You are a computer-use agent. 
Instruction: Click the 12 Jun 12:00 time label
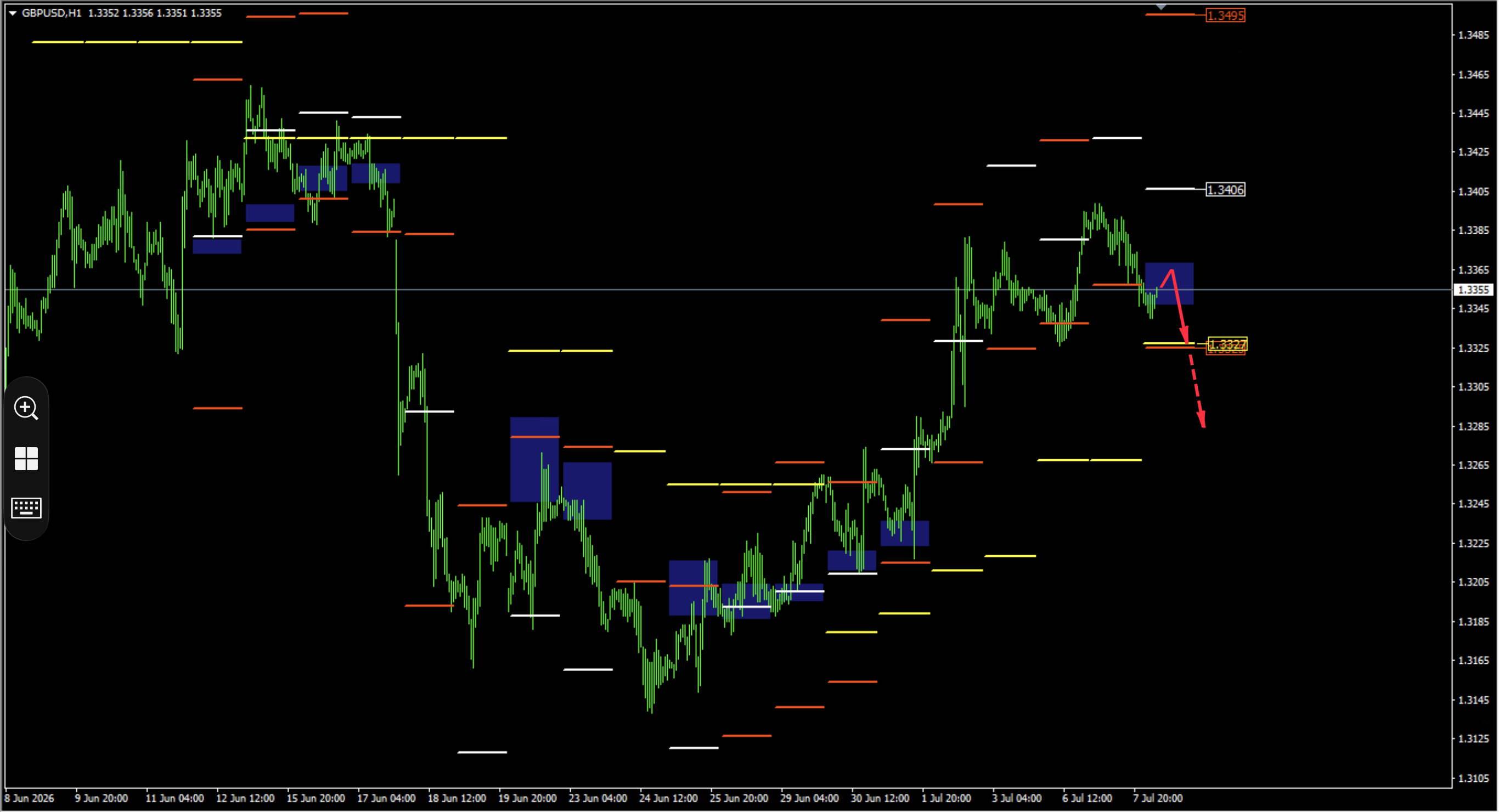click(246, 798)
